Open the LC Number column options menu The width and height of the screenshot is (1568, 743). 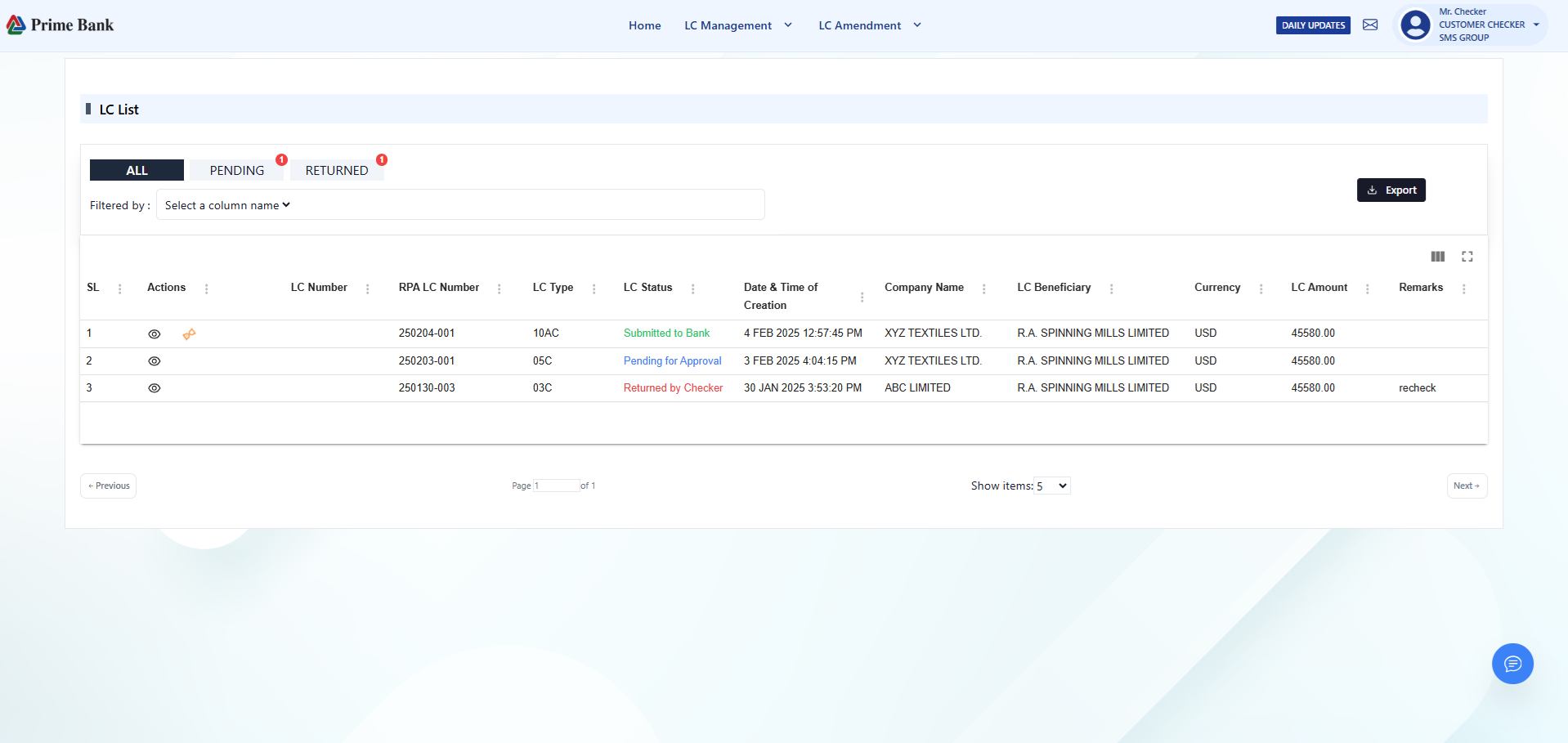pos(367,289)
